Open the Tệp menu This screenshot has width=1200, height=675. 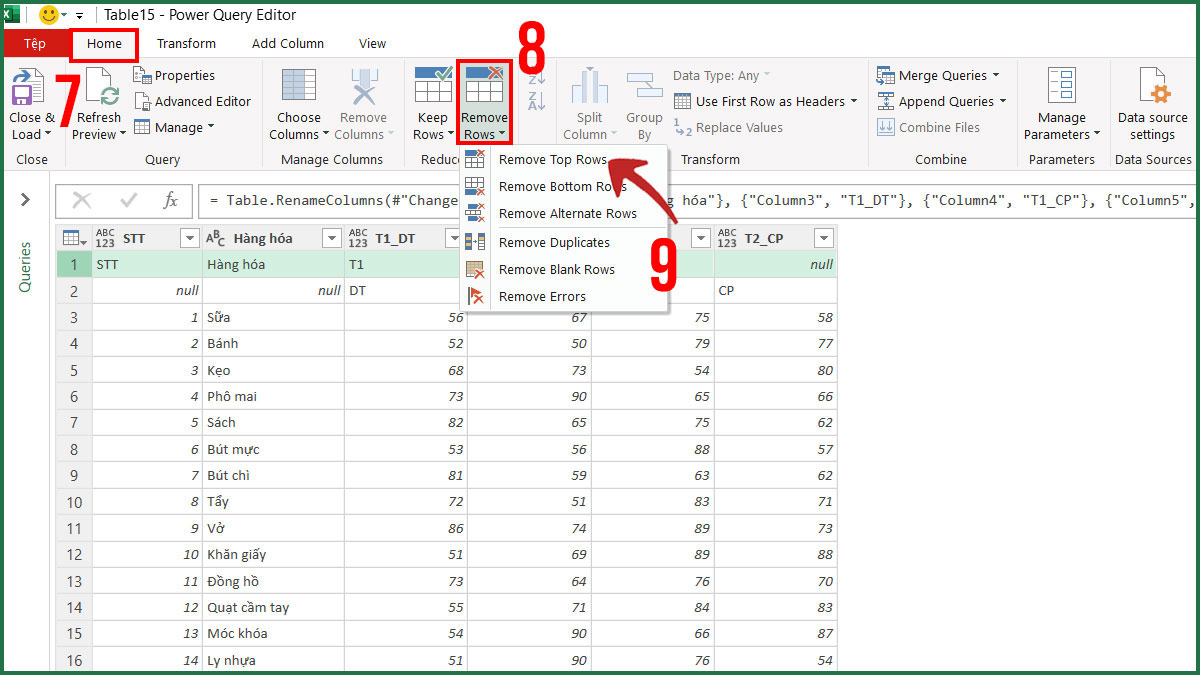[35, 43]
